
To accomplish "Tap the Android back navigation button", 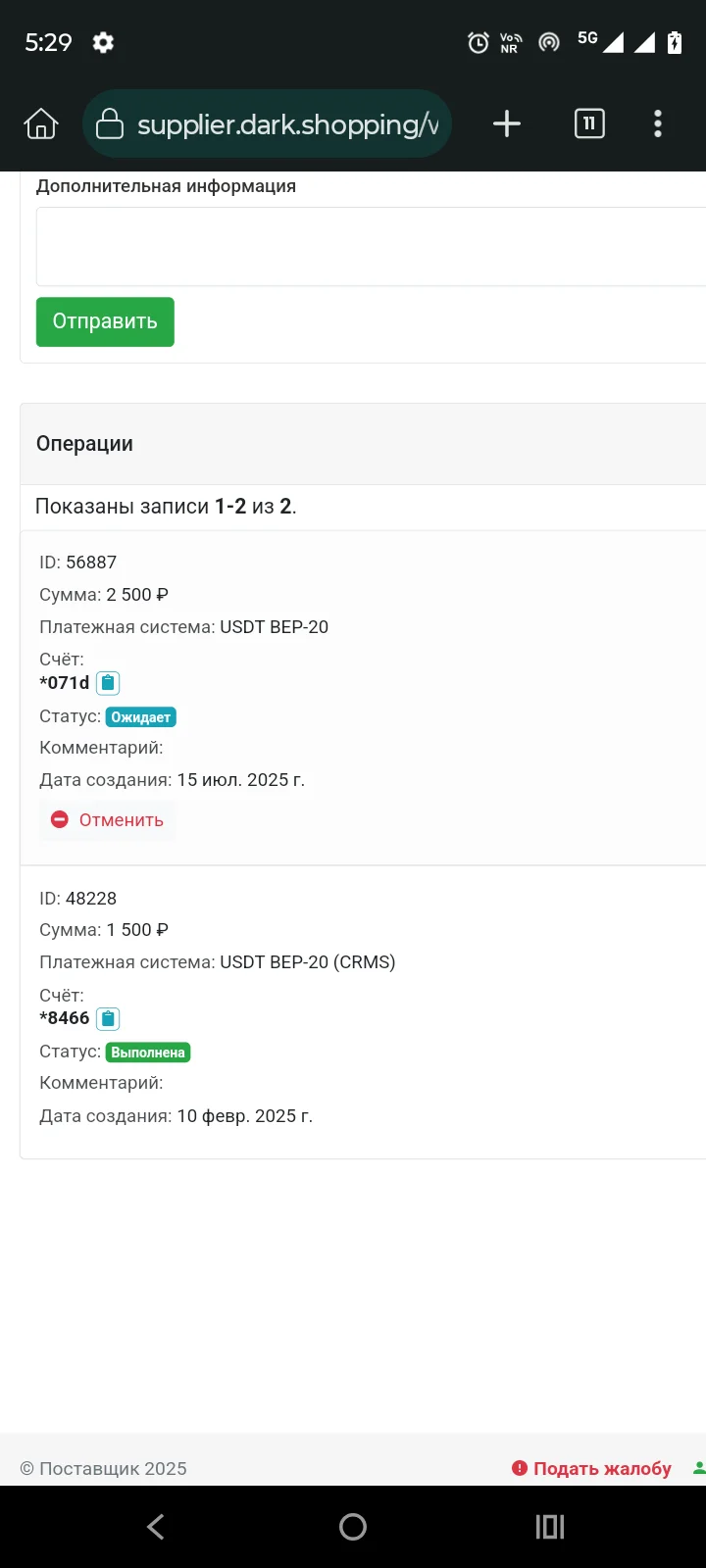I will [156, 1527].
